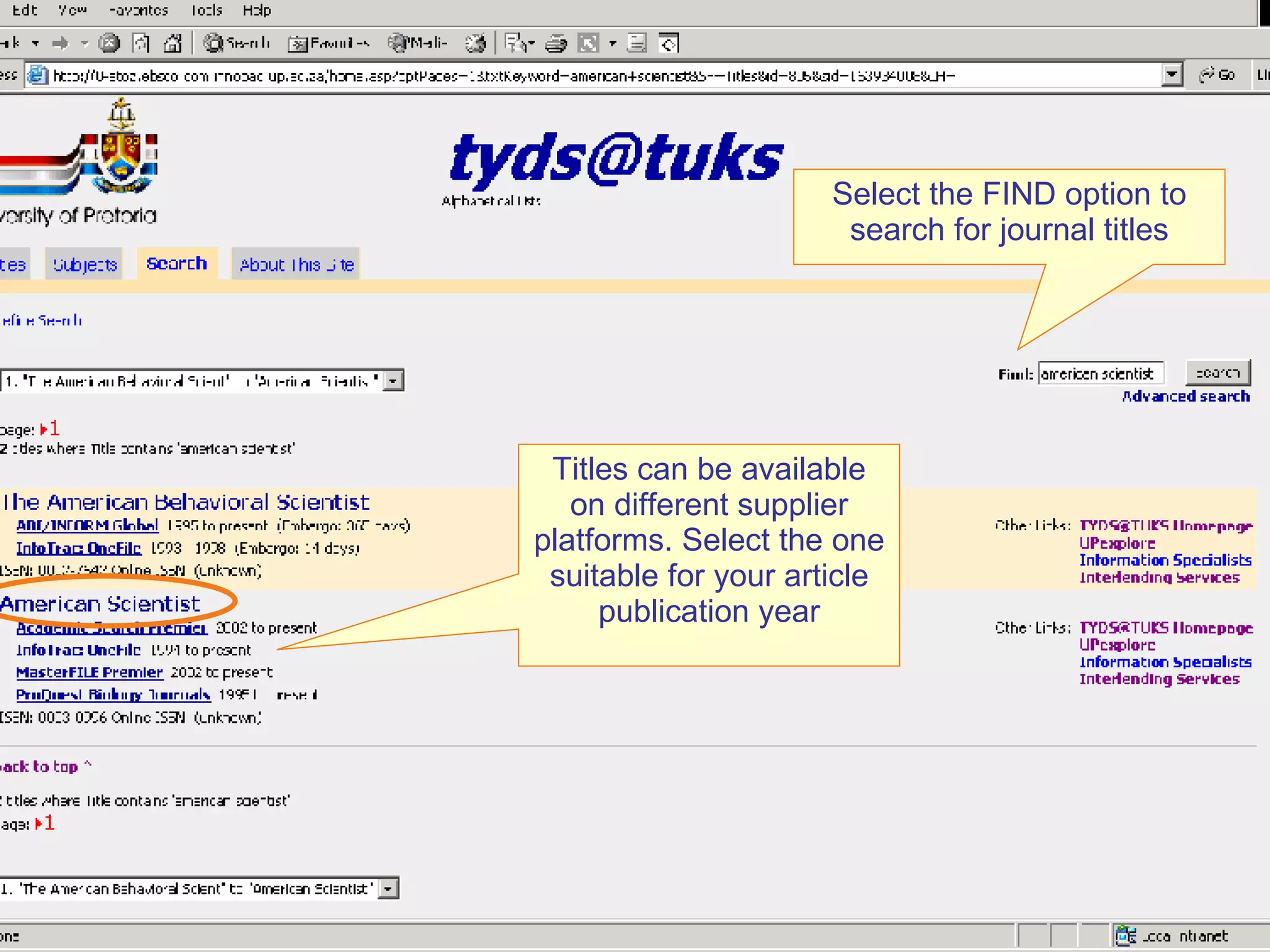This screenshot has width=1270, height=952.
Task: Open Interlending Services link, American Scientist row
Action: (1160, 679)
